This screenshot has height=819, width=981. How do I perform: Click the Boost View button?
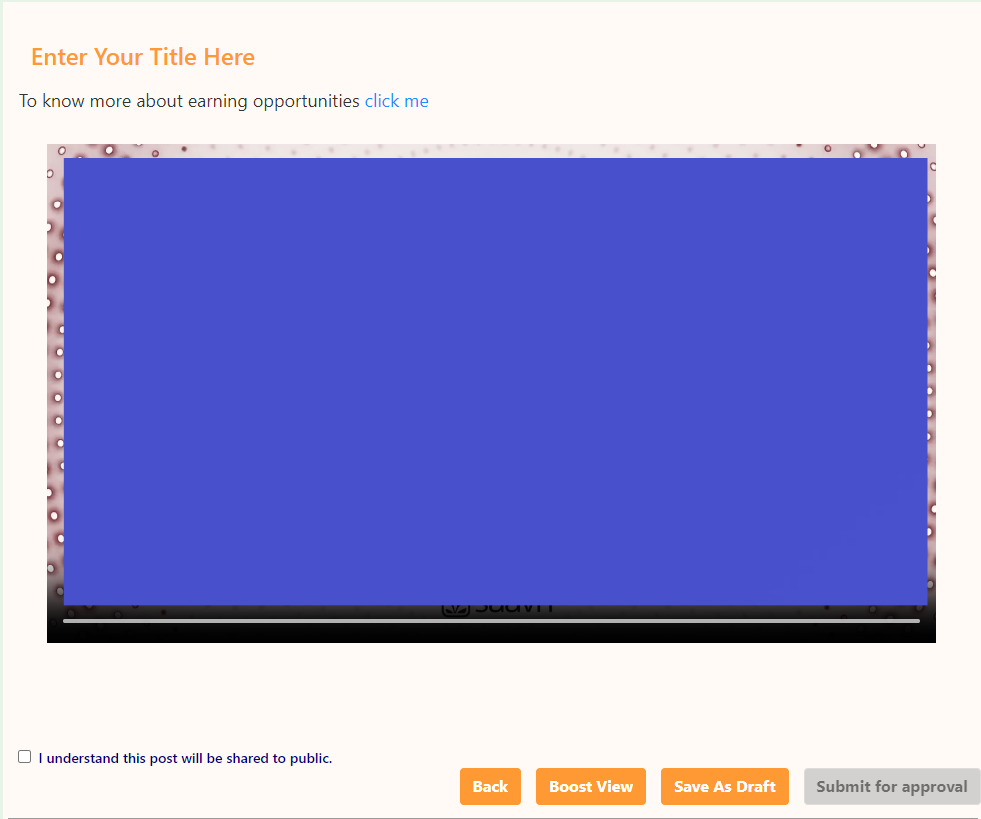590,787
